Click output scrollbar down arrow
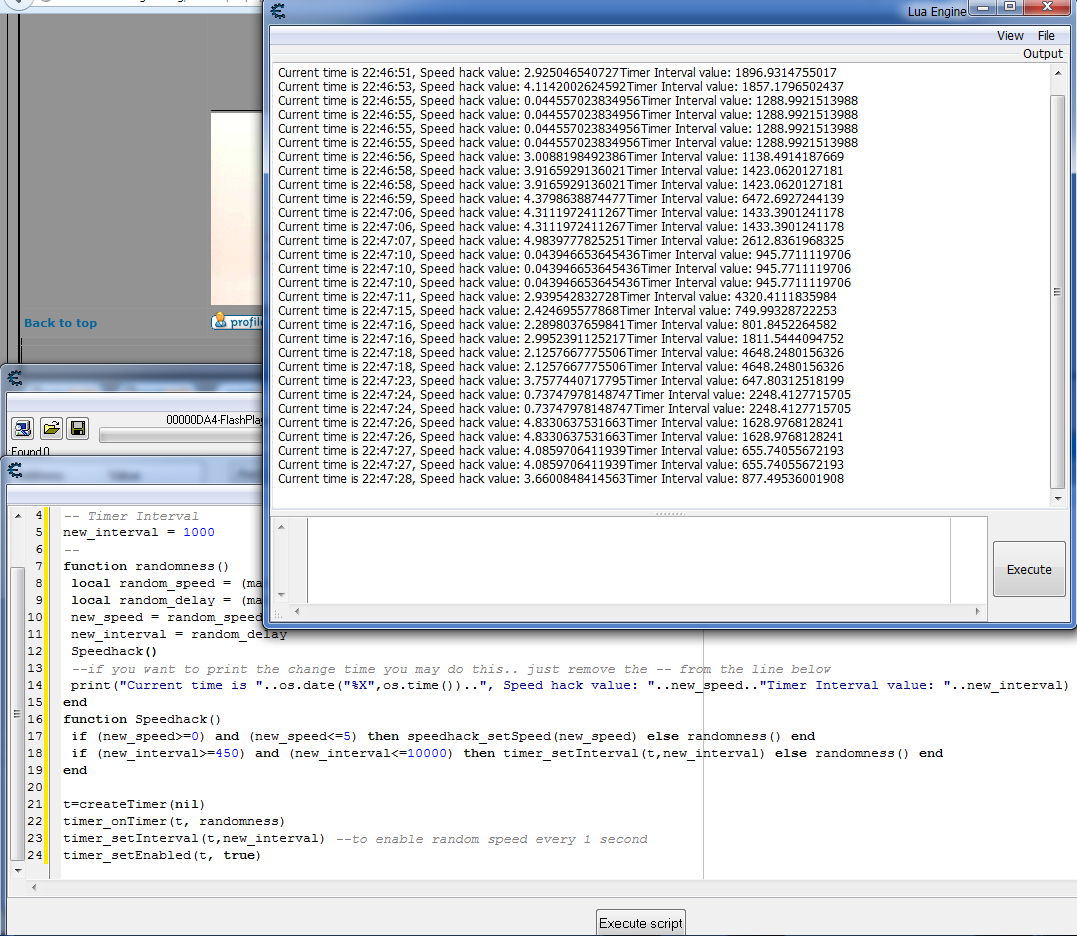1077x936 pixels. (x=1058, y=499)
